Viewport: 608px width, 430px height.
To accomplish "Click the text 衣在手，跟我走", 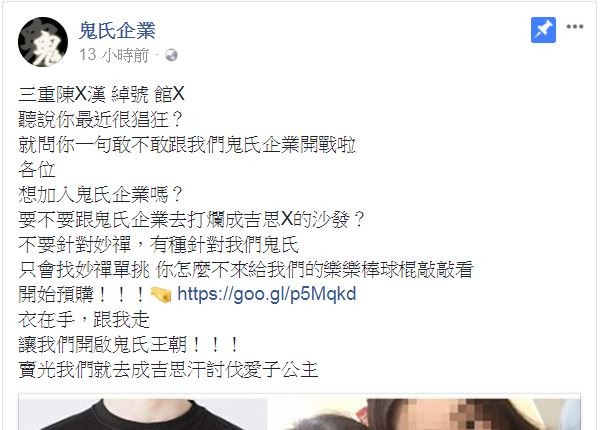I will point(84,320).
